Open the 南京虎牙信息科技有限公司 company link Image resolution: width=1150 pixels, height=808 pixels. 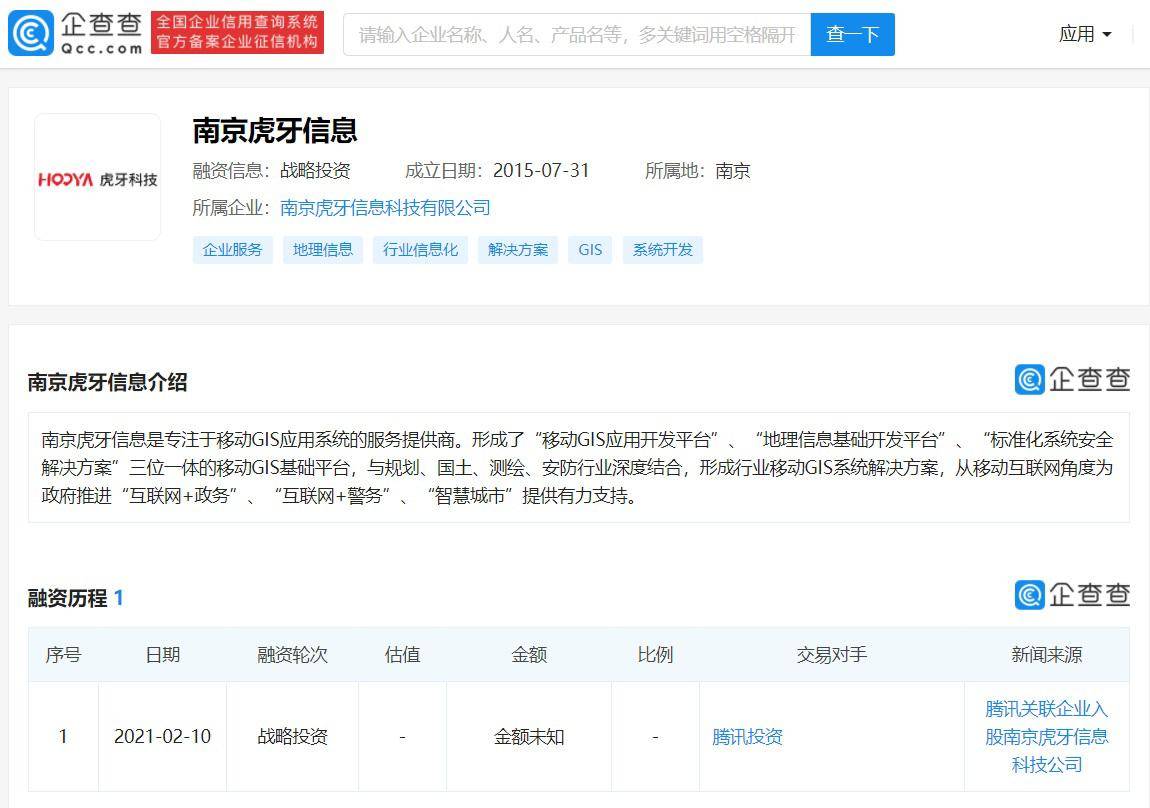click(x=383, y=207)
